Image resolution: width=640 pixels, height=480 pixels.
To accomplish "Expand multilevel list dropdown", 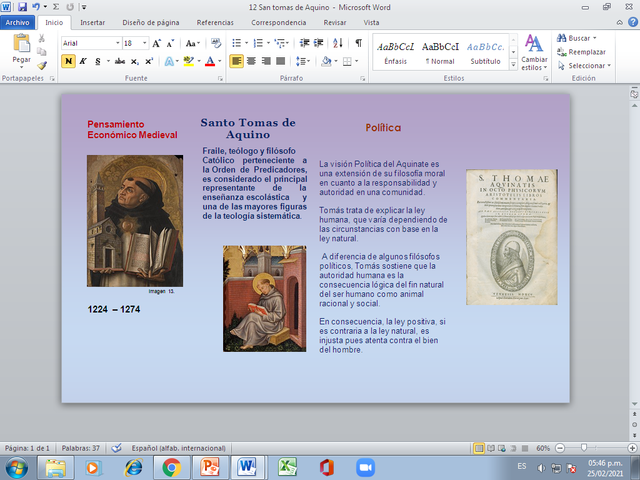I will pyautogui.click(x=287, y=43).
